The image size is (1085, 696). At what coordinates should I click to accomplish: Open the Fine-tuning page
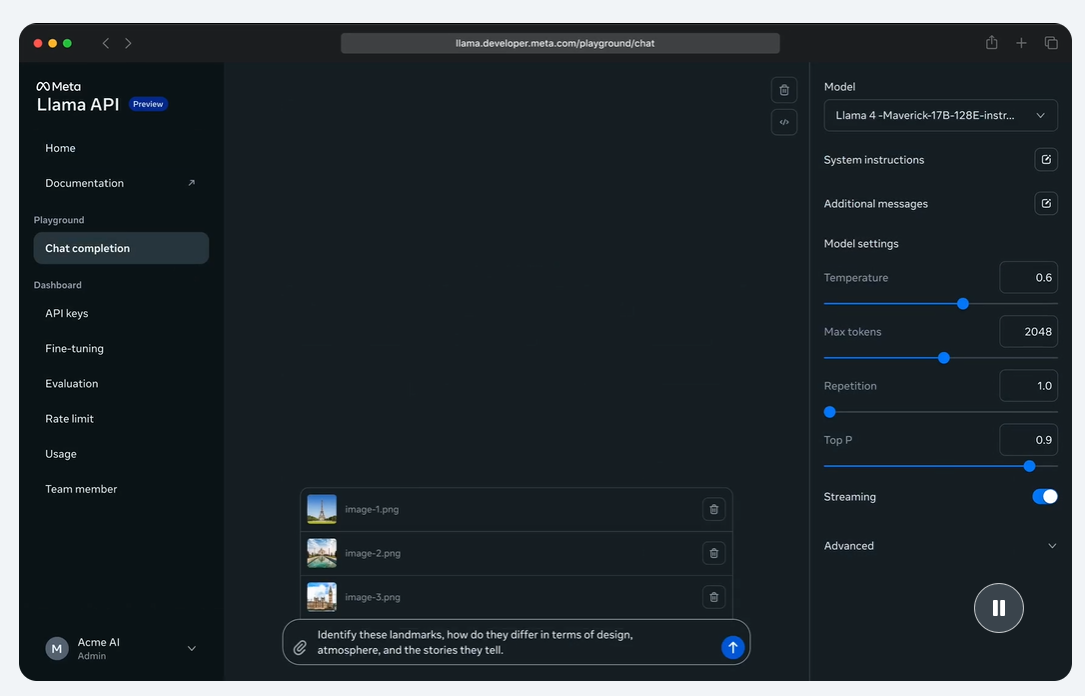pyautogui.click(x=74, y=349)
